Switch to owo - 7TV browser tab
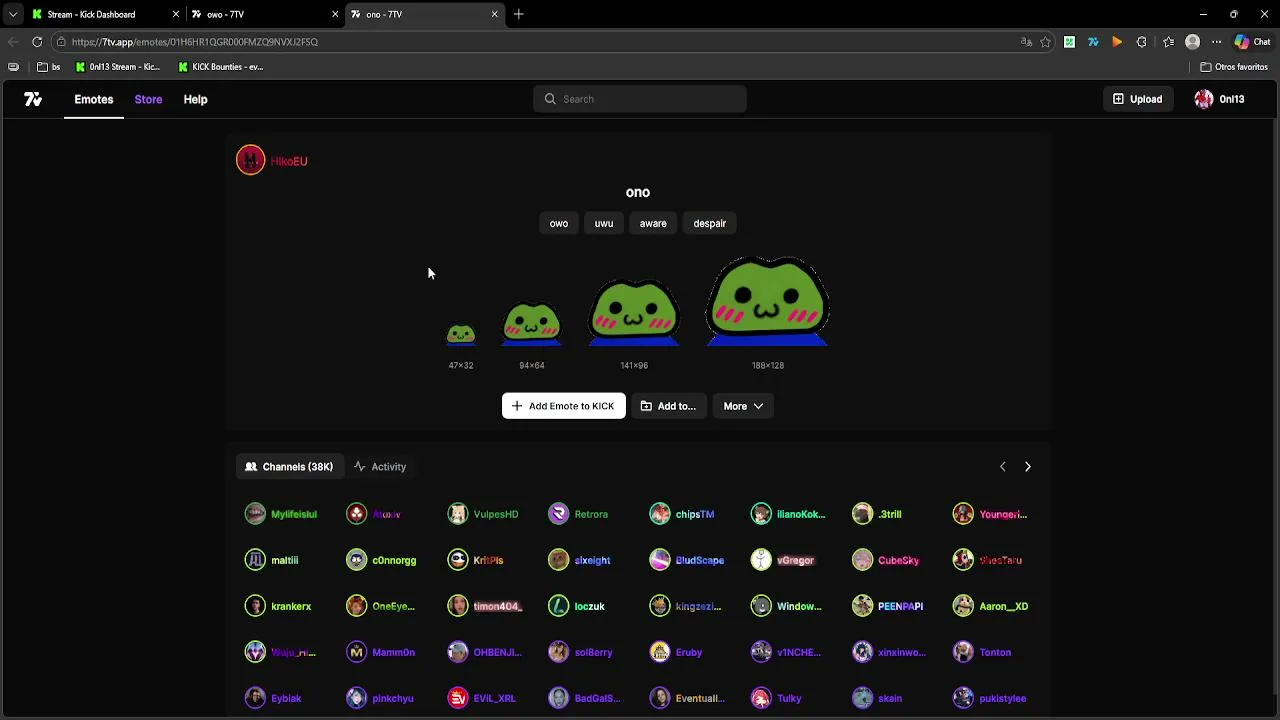The height and width of the screenshot is (720, 1280). coord(264,14)
